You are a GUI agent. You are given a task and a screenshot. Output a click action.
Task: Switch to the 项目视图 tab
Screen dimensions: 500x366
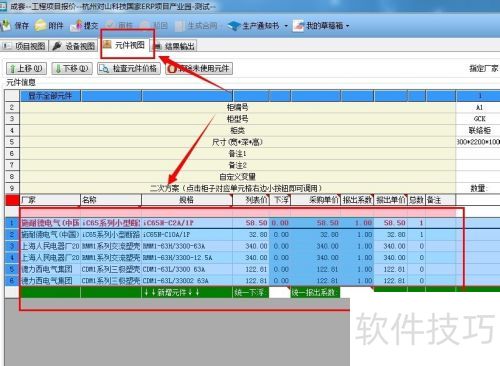(24, 46)
